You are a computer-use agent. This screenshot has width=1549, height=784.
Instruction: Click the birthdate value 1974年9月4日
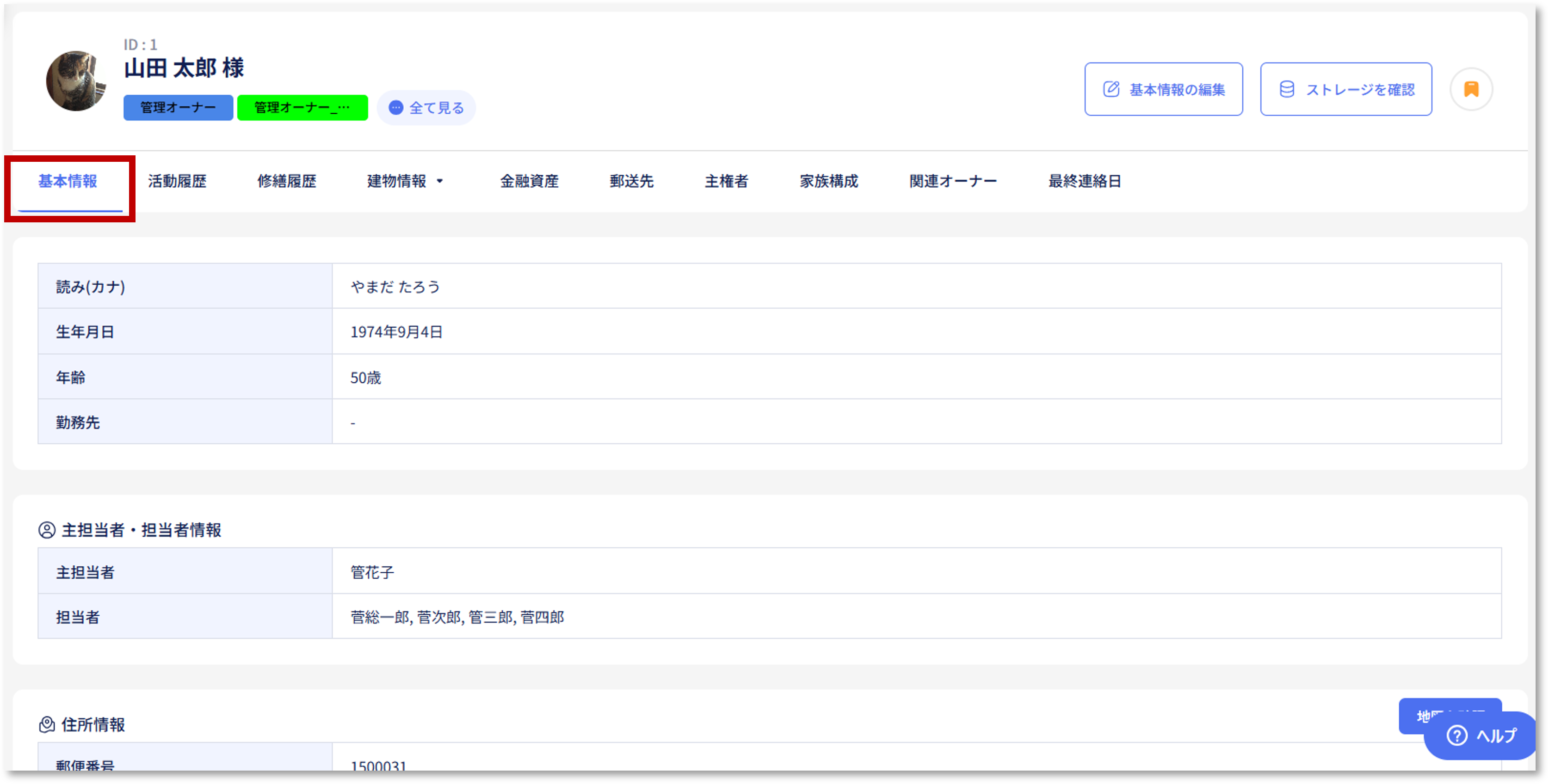396,331
